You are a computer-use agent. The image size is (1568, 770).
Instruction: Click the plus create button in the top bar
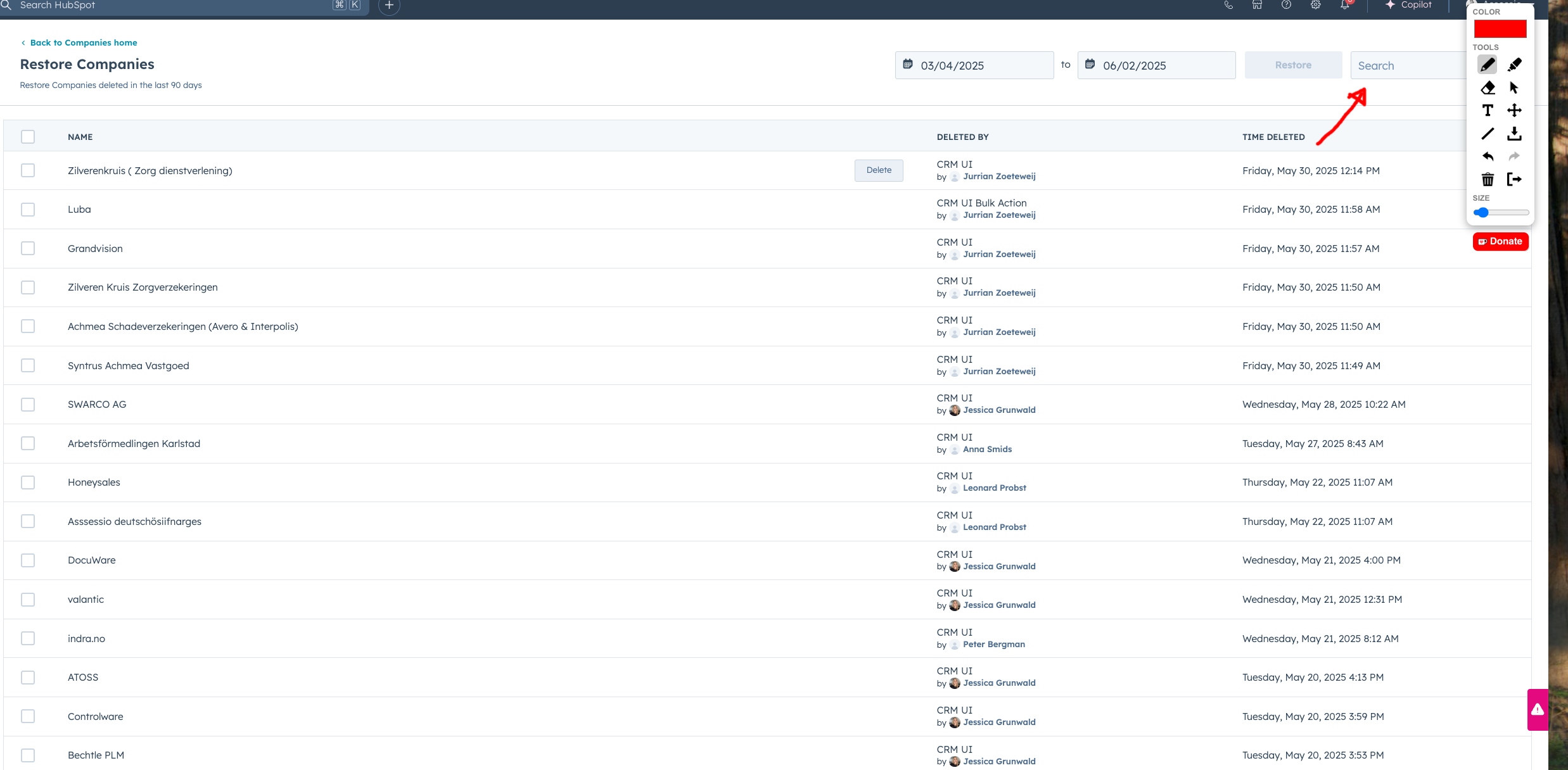[x=389, y=6]
